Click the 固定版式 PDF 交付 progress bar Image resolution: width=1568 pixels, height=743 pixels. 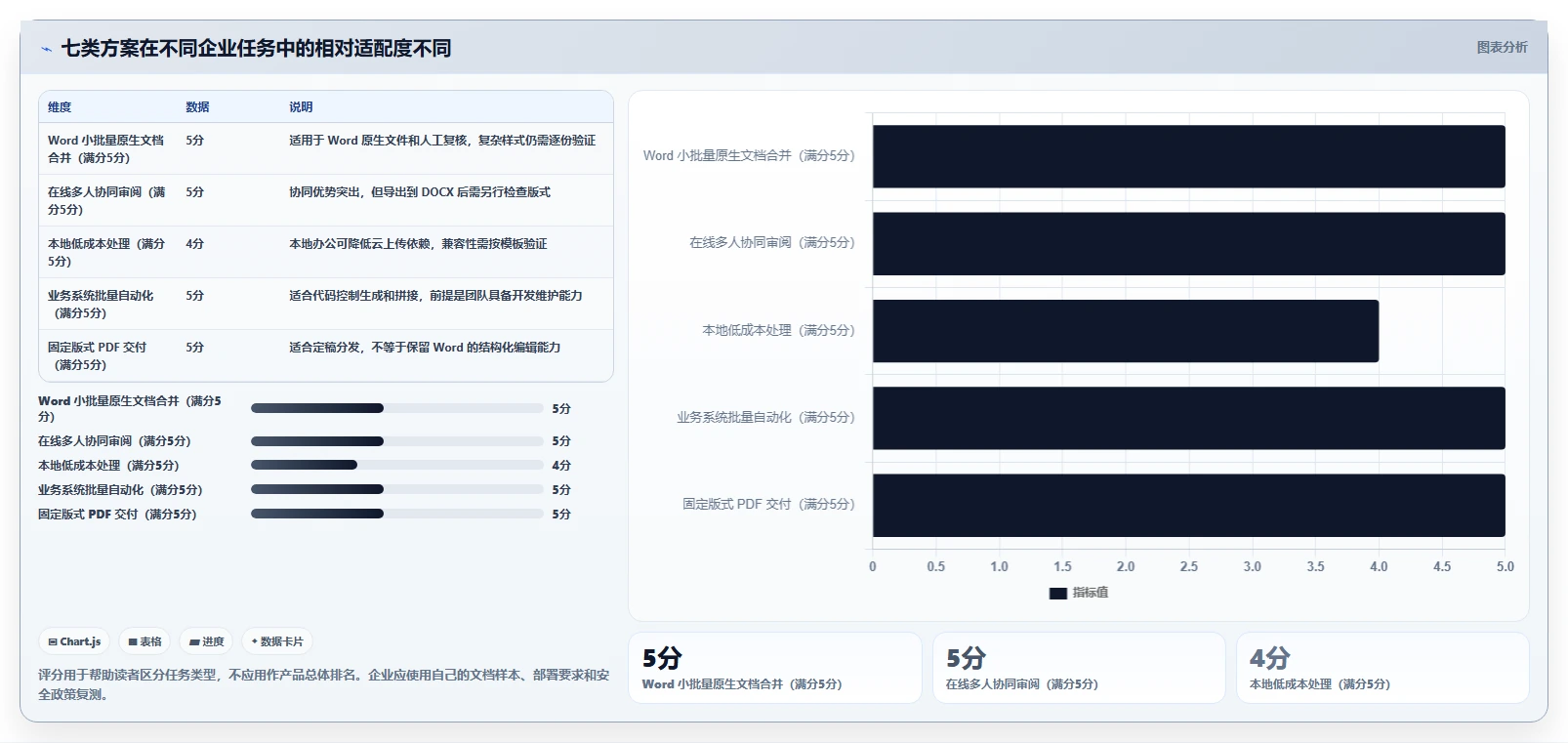(396, 514)
